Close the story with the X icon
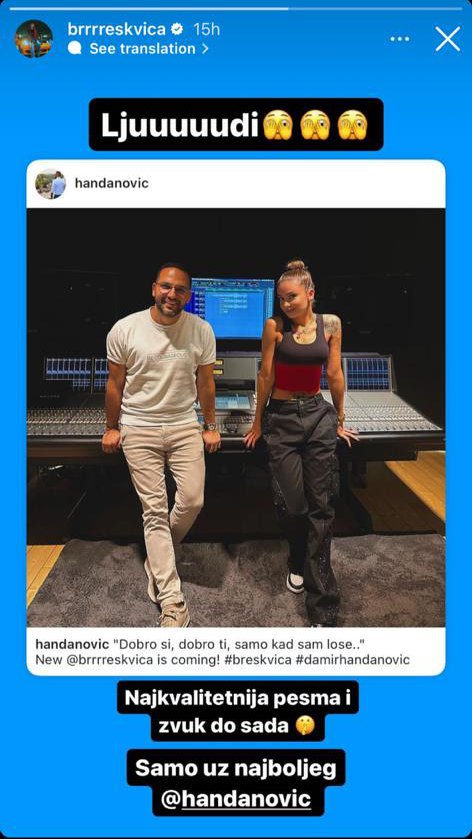The height and width of the screenshot is (839, 472). [x=448, y=39]
